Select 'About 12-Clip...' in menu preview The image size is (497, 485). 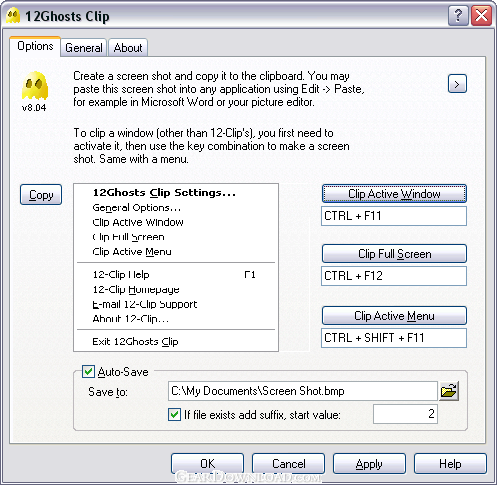(131, 319)
